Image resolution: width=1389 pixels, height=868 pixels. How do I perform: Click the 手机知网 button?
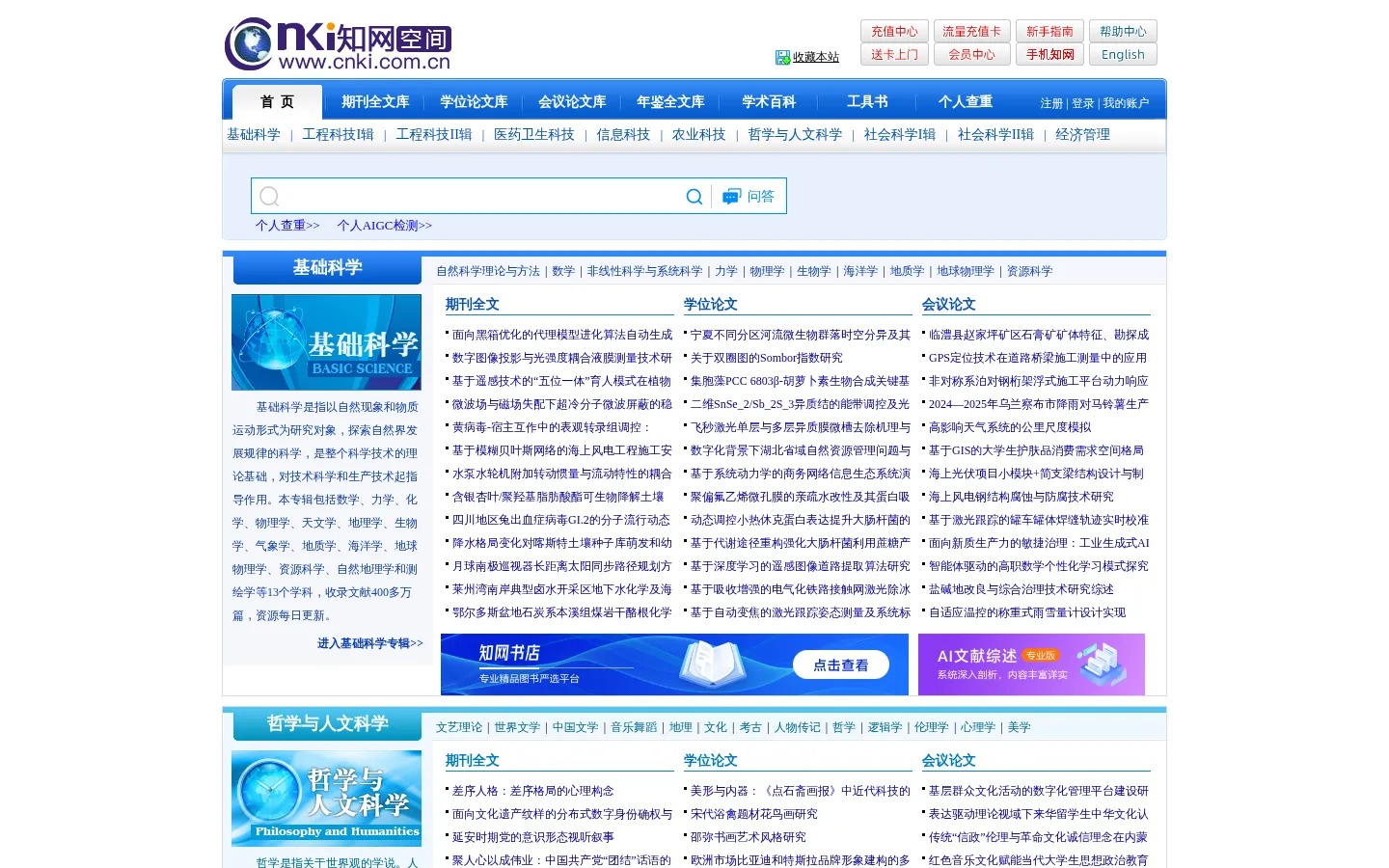coord(1049,55)
